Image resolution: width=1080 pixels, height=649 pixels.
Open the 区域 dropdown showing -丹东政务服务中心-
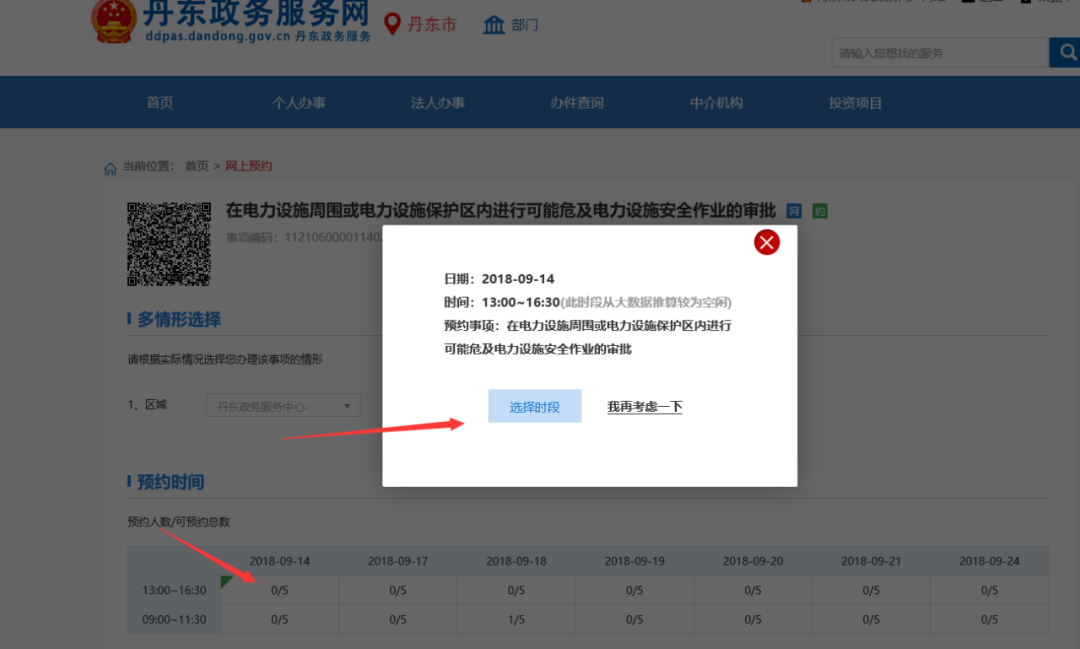click(283, 405)
